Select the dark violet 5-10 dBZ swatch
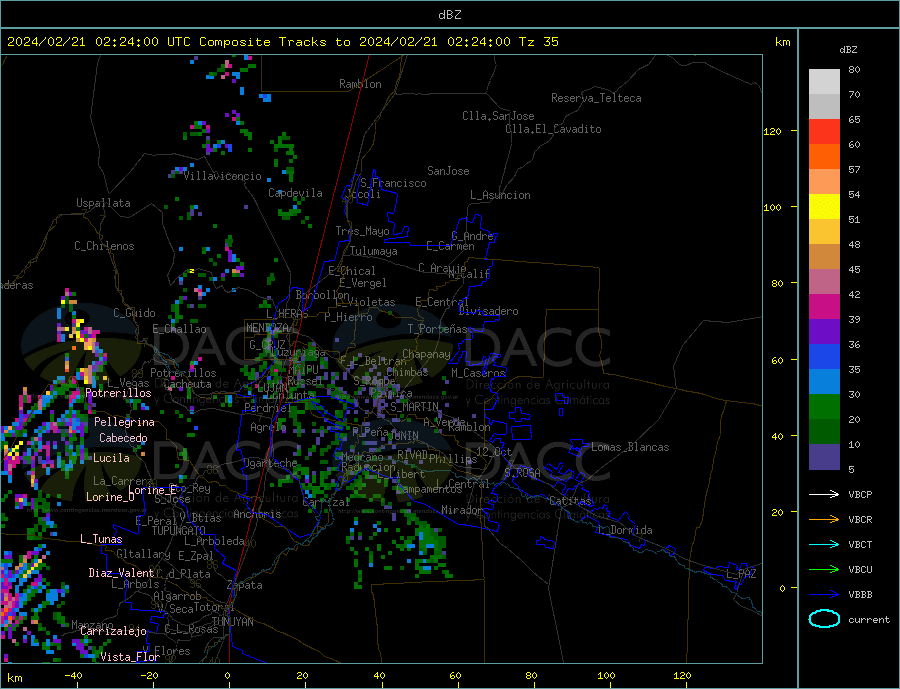The height and width of the screenshot is (689, 900). pos(824,457)
